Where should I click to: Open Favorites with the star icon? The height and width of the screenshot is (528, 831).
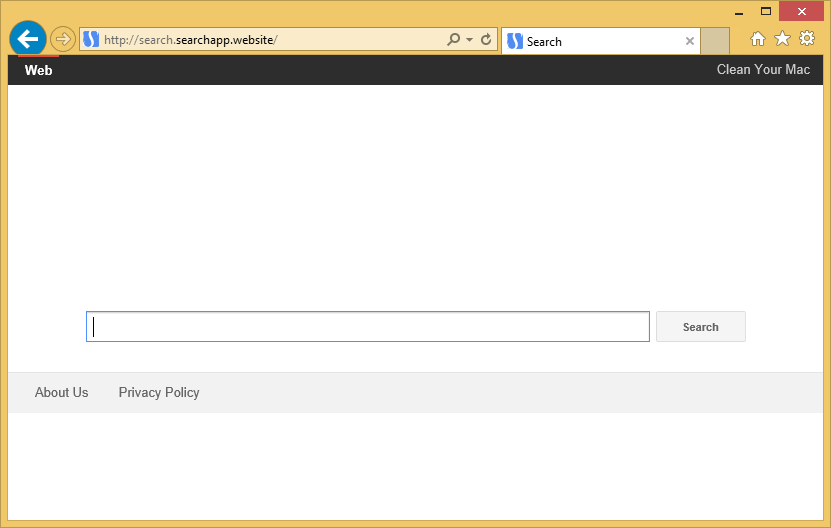click(x=782, y=39)
